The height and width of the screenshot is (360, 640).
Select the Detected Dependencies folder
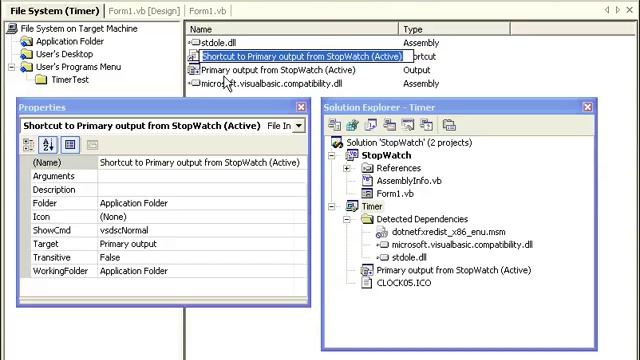point(422,219)
